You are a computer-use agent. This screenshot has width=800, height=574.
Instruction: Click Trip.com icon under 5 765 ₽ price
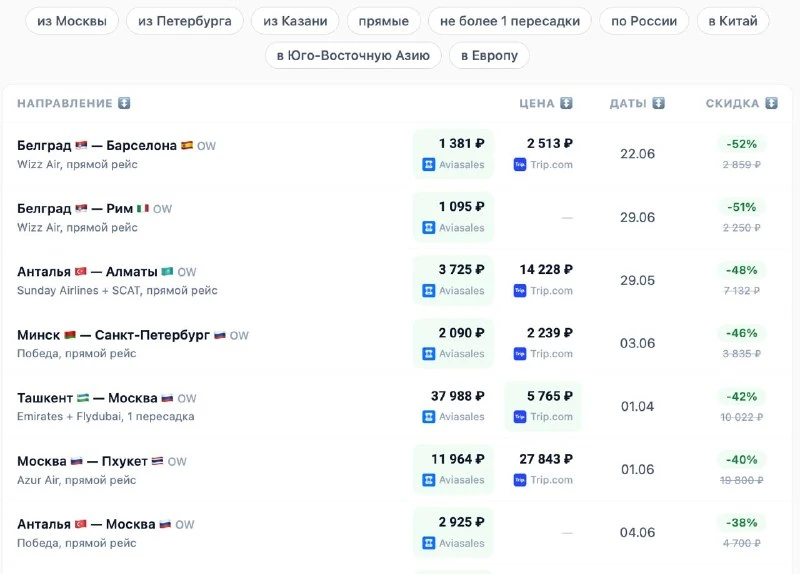(519, 417)
